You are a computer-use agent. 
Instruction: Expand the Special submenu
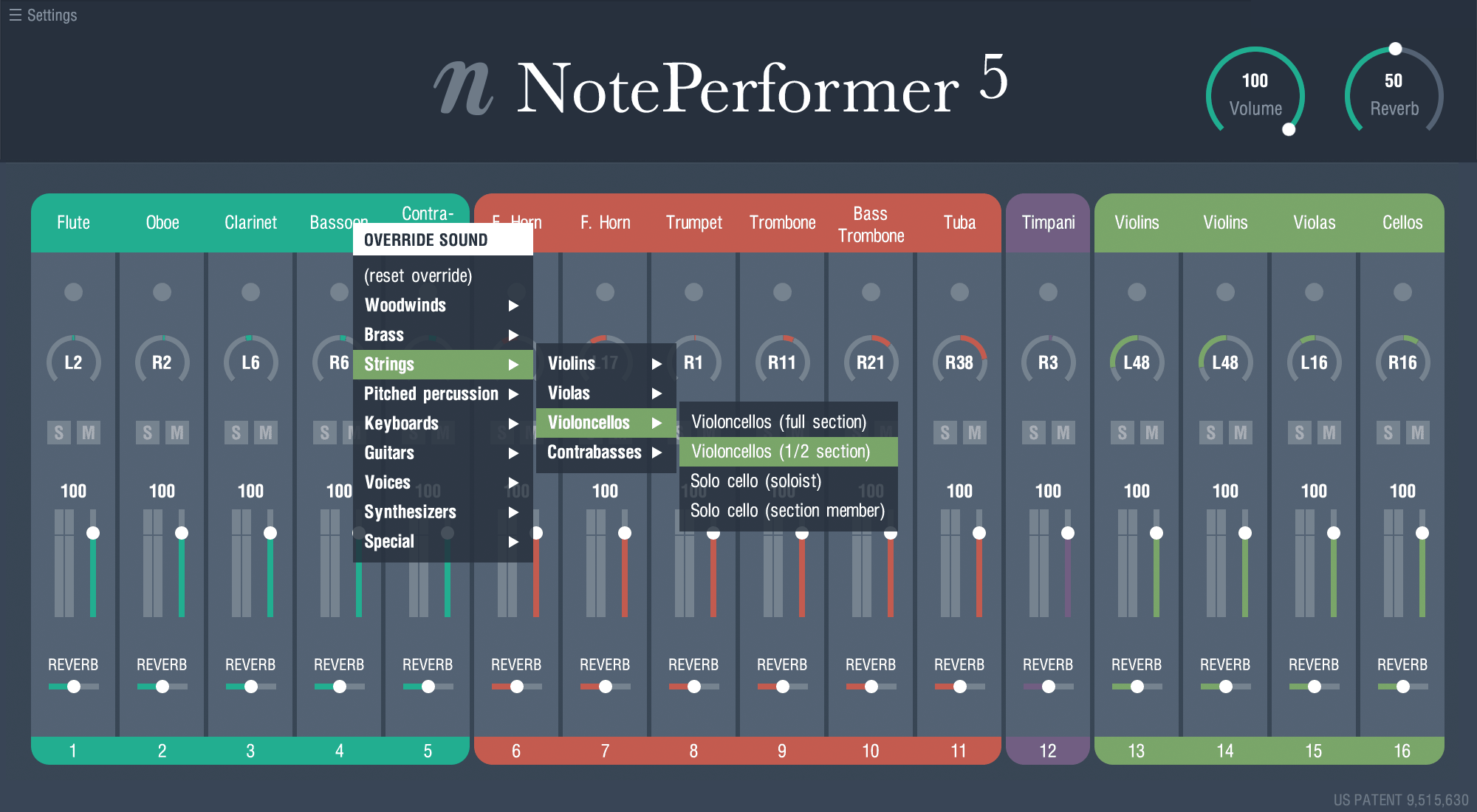coord(442,541)
